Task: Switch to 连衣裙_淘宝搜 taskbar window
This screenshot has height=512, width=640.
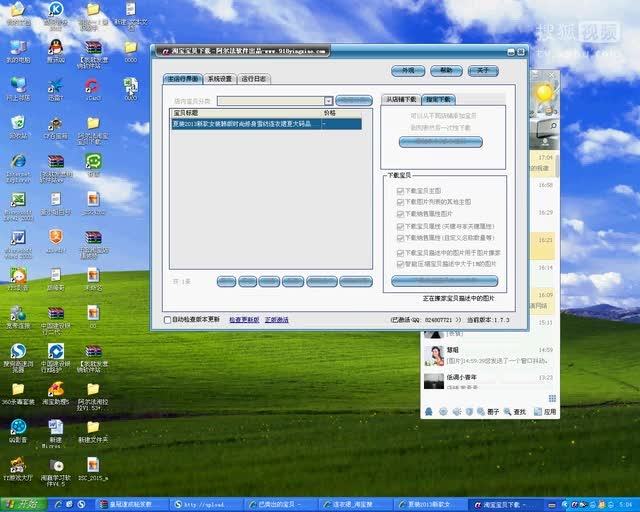Action: [353, 505]
